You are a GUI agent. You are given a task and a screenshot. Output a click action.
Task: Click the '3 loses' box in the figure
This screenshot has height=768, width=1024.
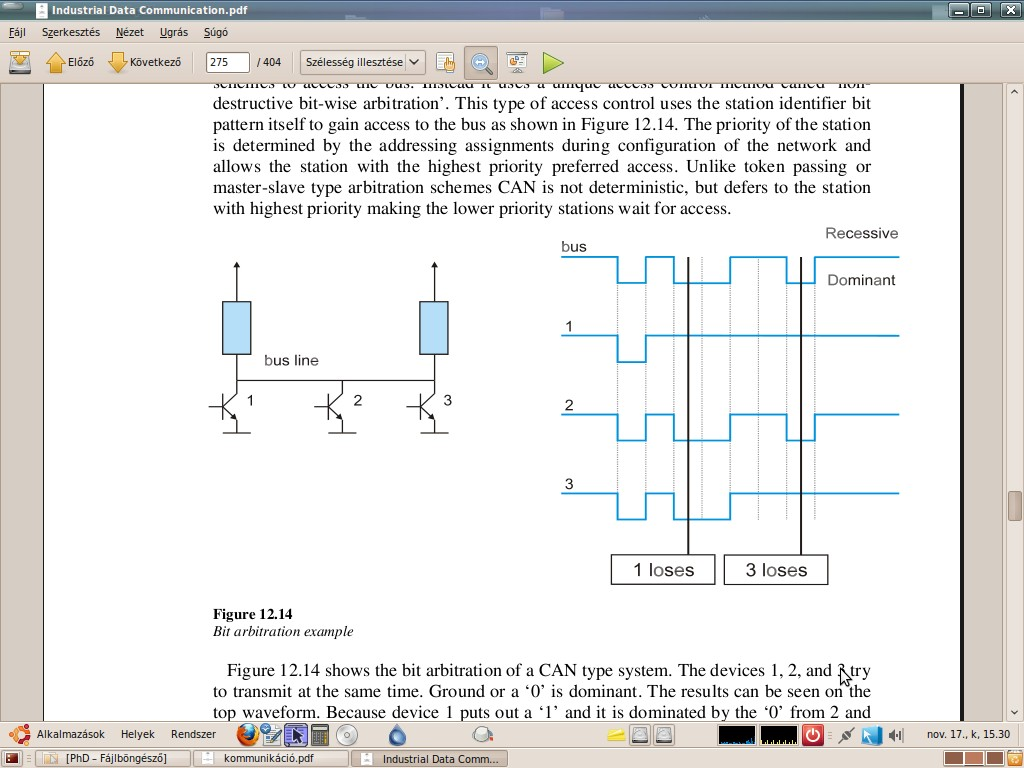point(776,569)
